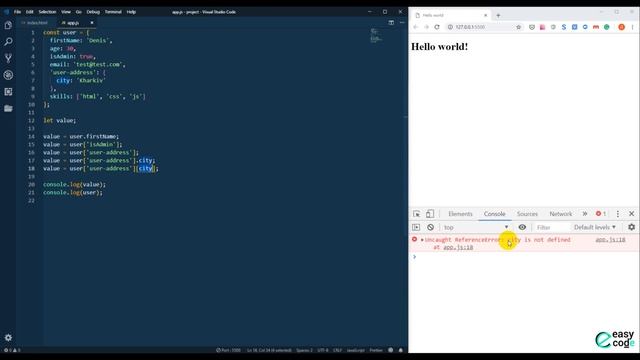Open the Debug view in activity bar
Image resolution: width=640 pixels, height=360 pixels.
(x=8, y=75)
